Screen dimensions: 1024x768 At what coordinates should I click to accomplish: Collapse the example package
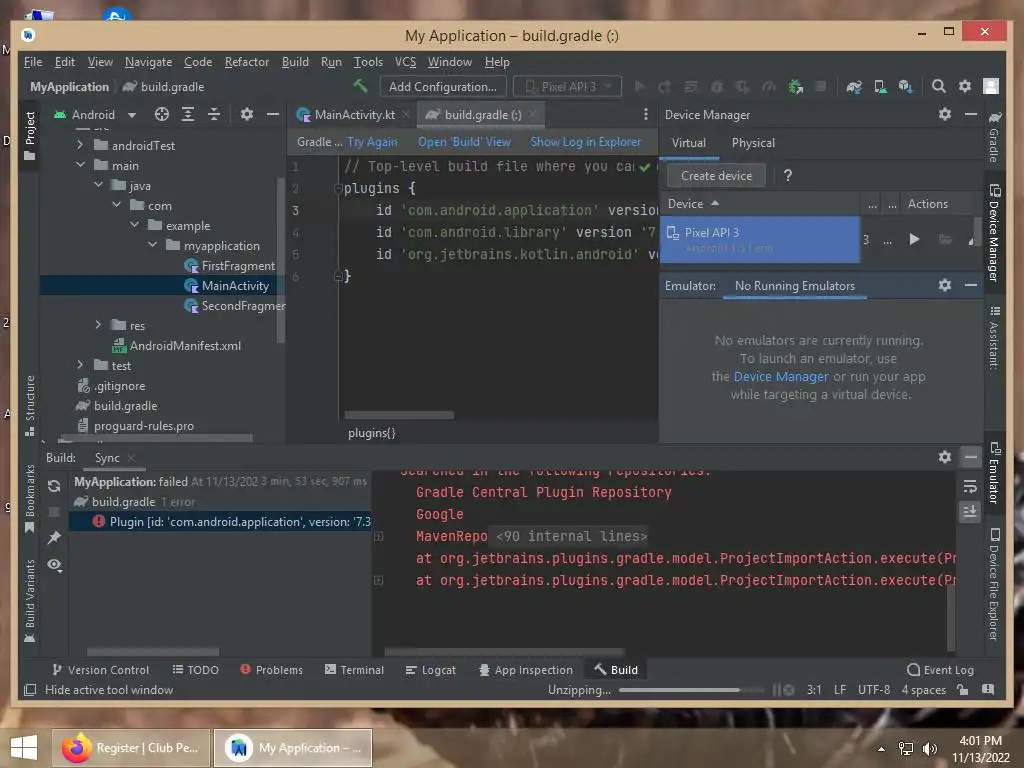tap(135, 225)
